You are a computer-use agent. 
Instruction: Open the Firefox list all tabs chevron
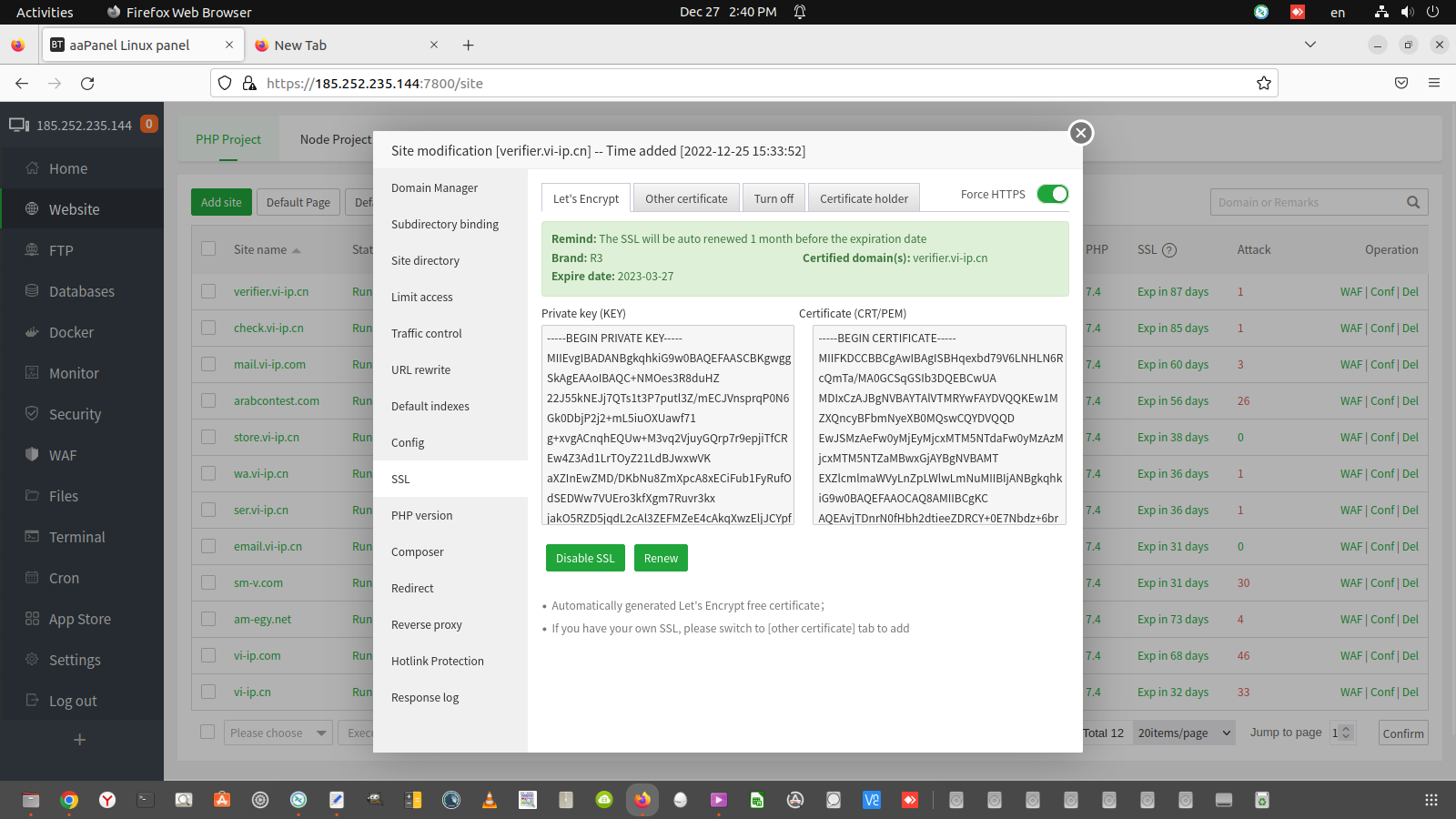click(x=1310, y=45)
